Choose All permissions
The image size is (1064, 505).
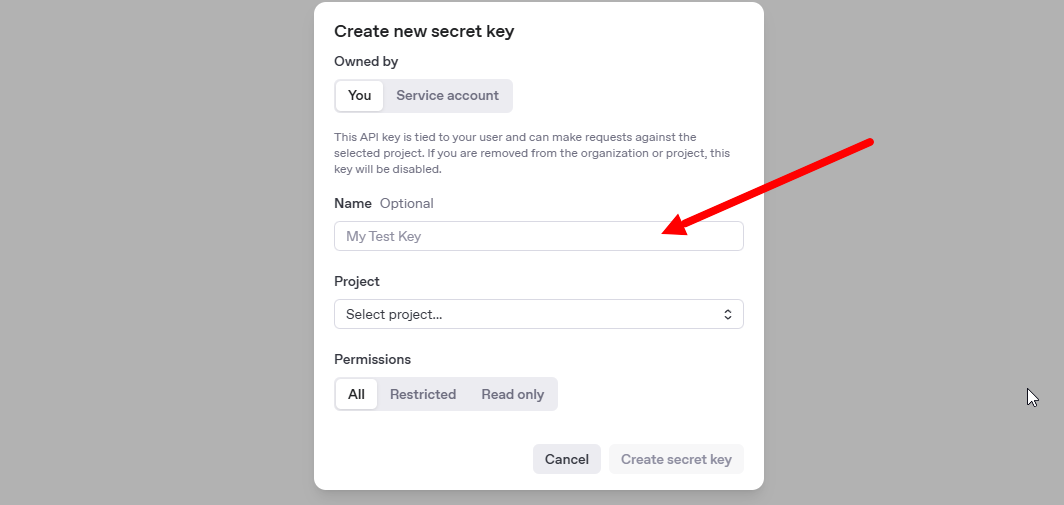pyautogui.click(x=356, y=394)
